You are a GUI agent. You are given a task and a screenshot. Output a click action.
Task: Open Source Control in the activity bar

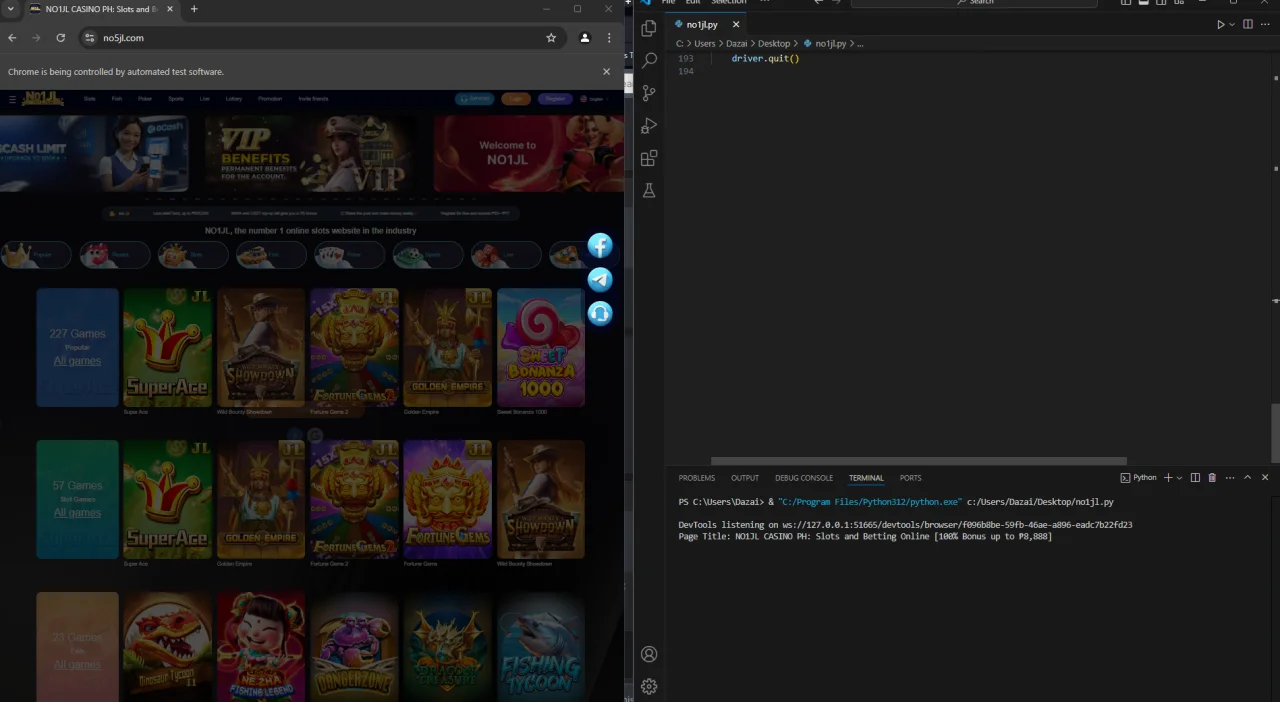click(649, 93)
